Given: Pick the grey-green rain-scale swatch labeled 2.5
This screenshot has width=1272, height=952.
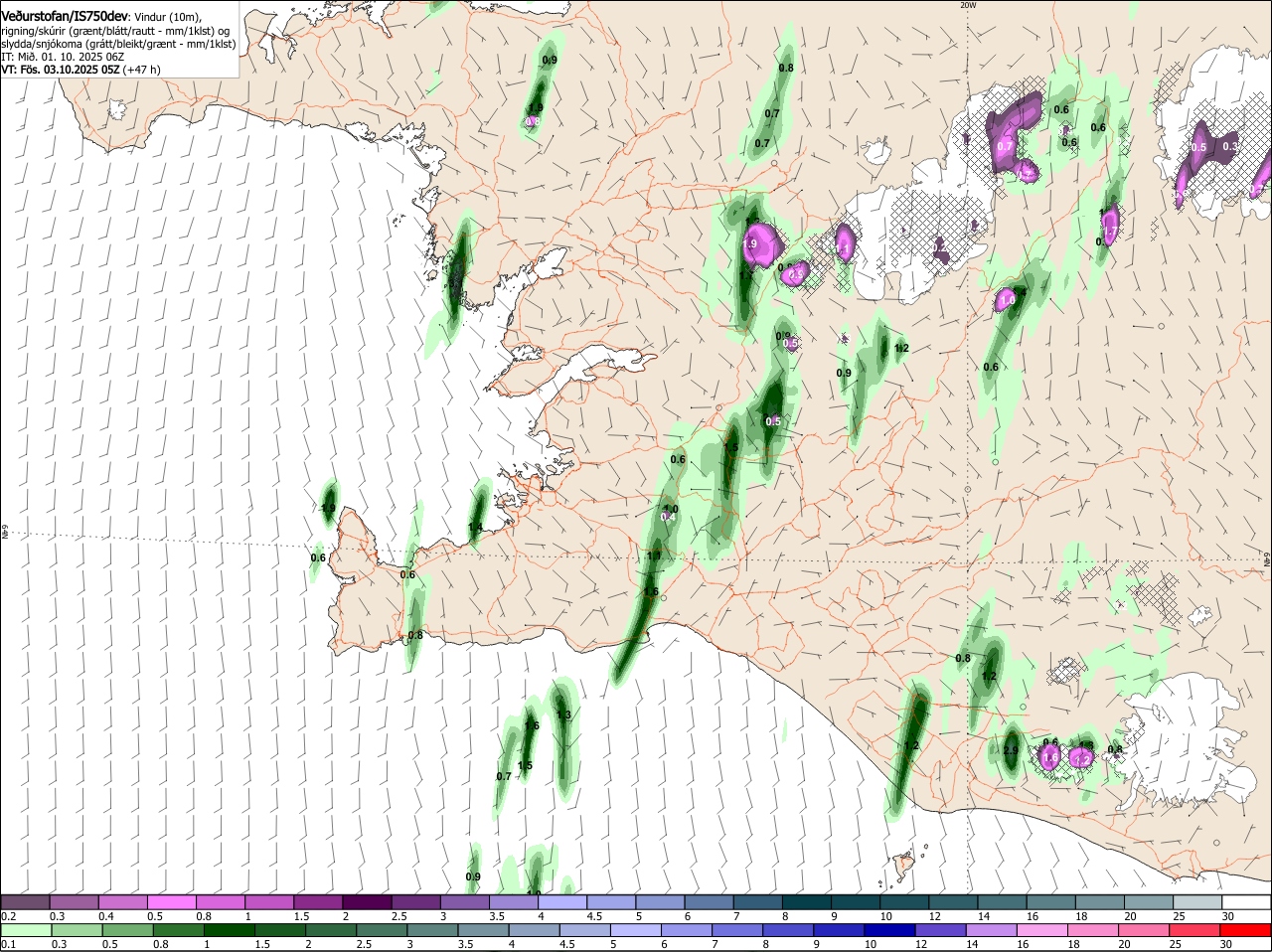Looking at the screenshot, I should (x=381, y=930).
